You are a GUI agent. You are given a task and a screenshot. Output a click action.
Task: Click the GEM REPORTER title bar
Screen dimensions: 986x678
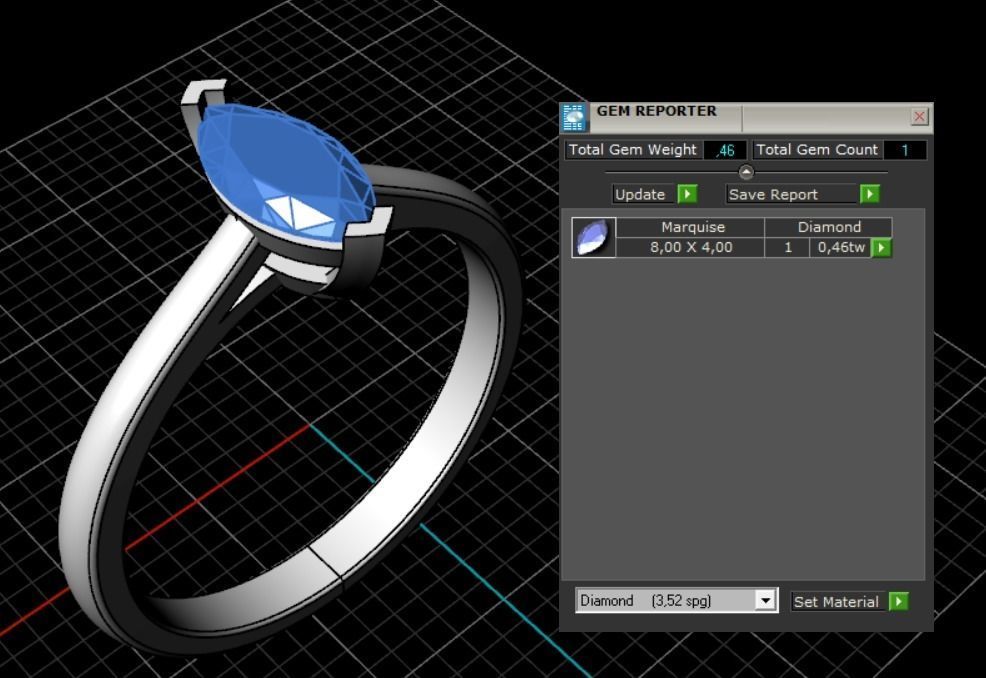point(748,117)
